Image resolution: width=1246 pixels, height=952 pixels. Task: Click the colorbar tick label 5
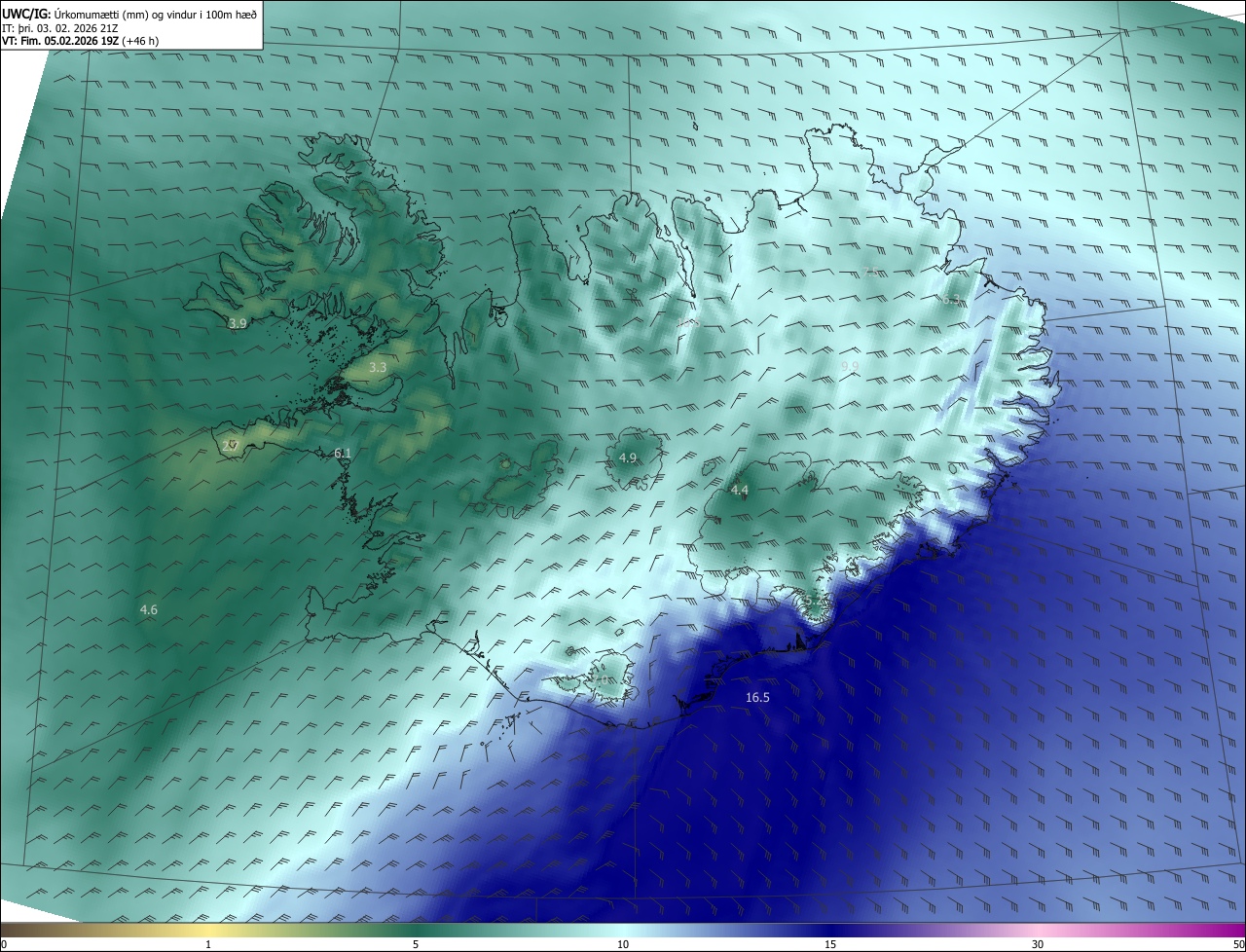416,944
